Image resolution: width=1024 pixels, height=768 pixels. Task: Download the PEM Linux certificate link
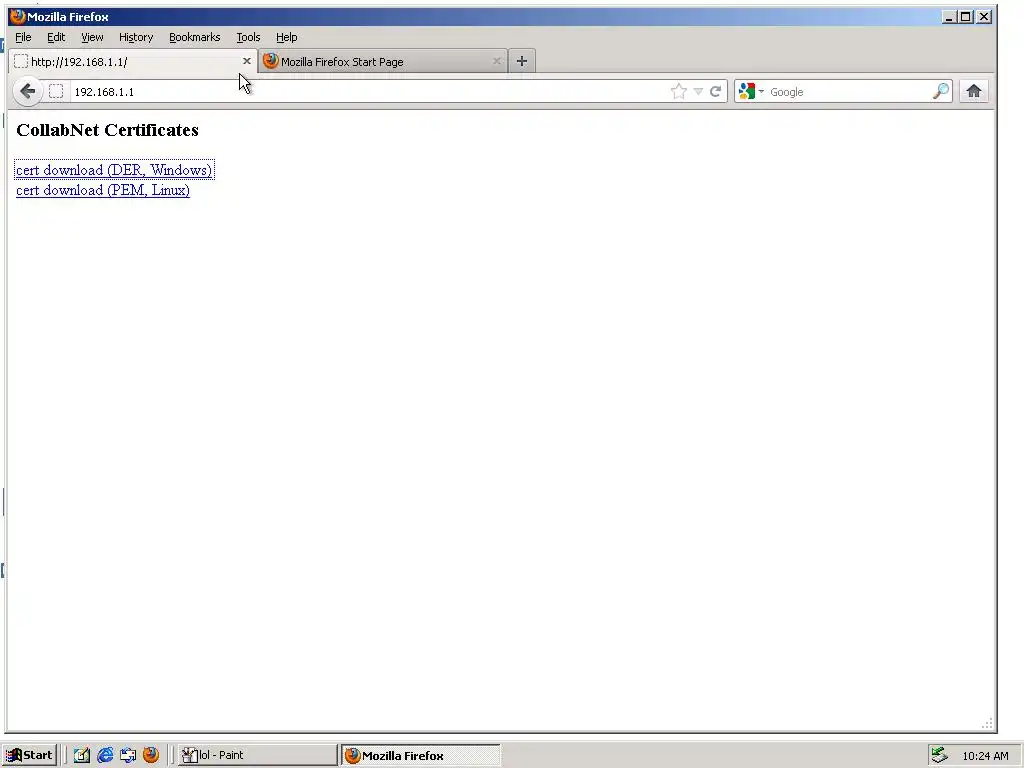point(103,190)
